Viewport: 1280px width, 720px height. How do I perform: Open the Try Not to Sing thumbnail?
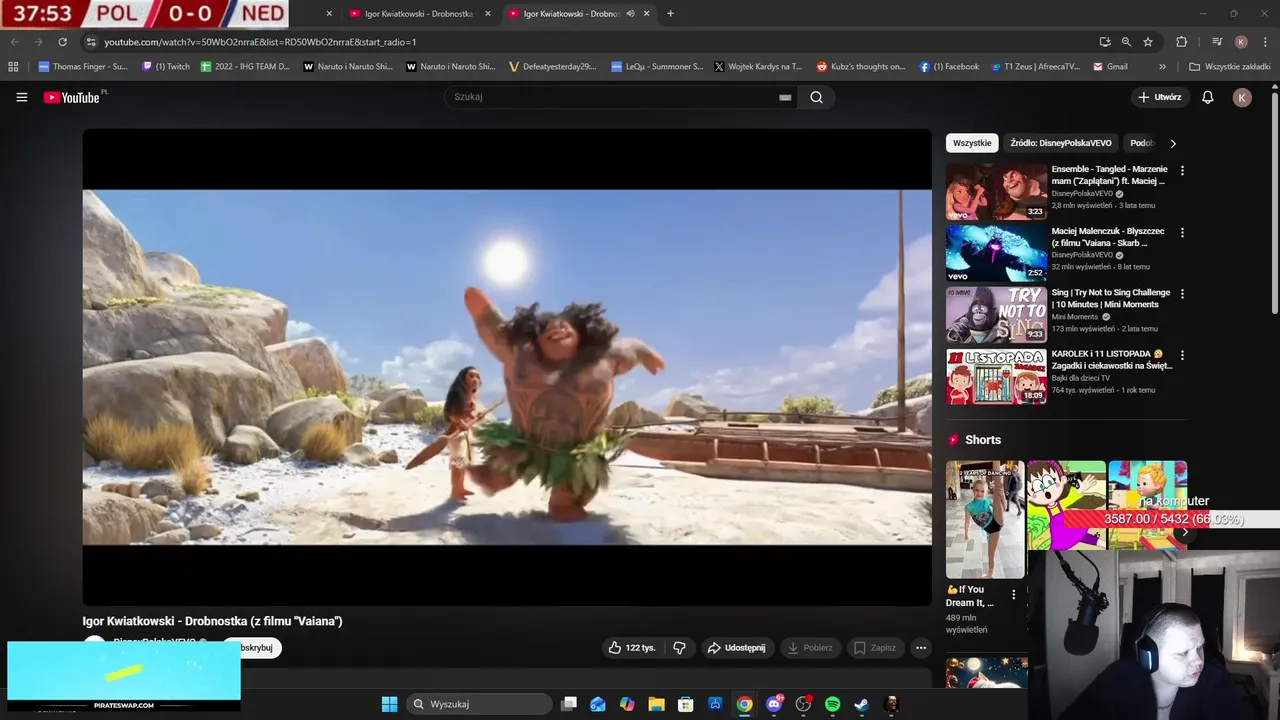click(x=996, y=315)
